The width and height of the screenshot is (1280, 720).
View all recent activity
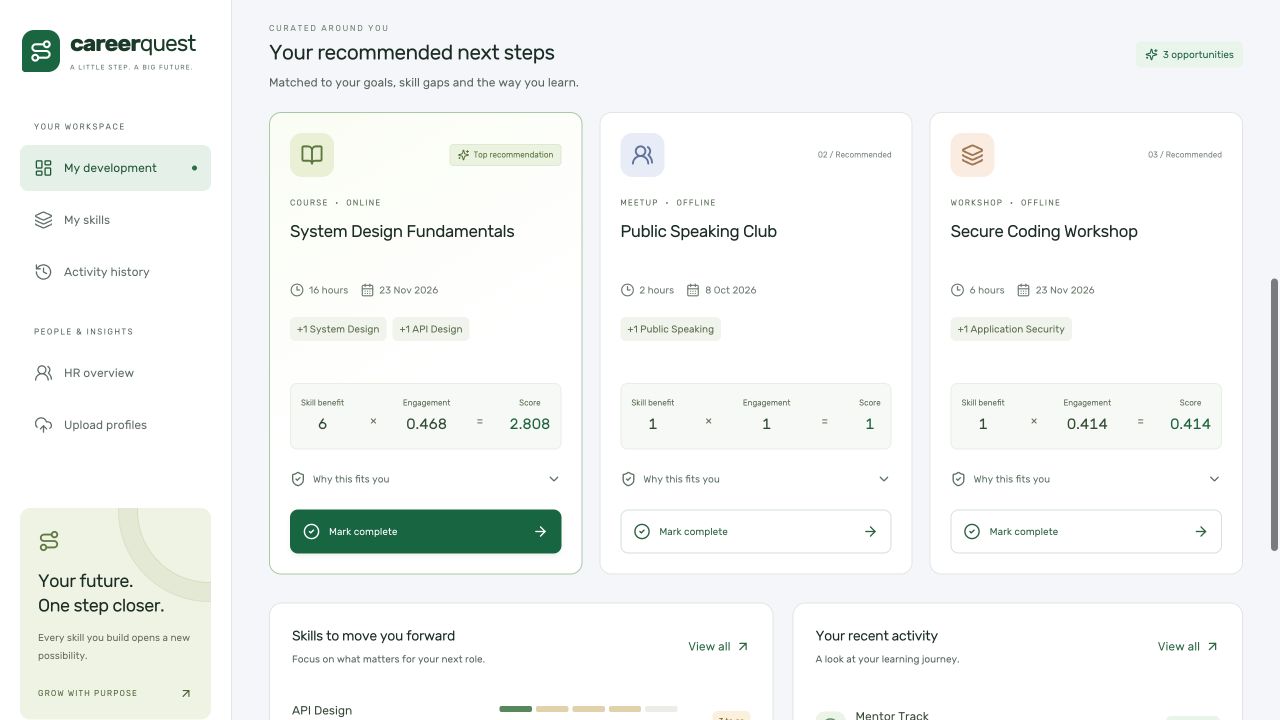tap(1188, 647)
